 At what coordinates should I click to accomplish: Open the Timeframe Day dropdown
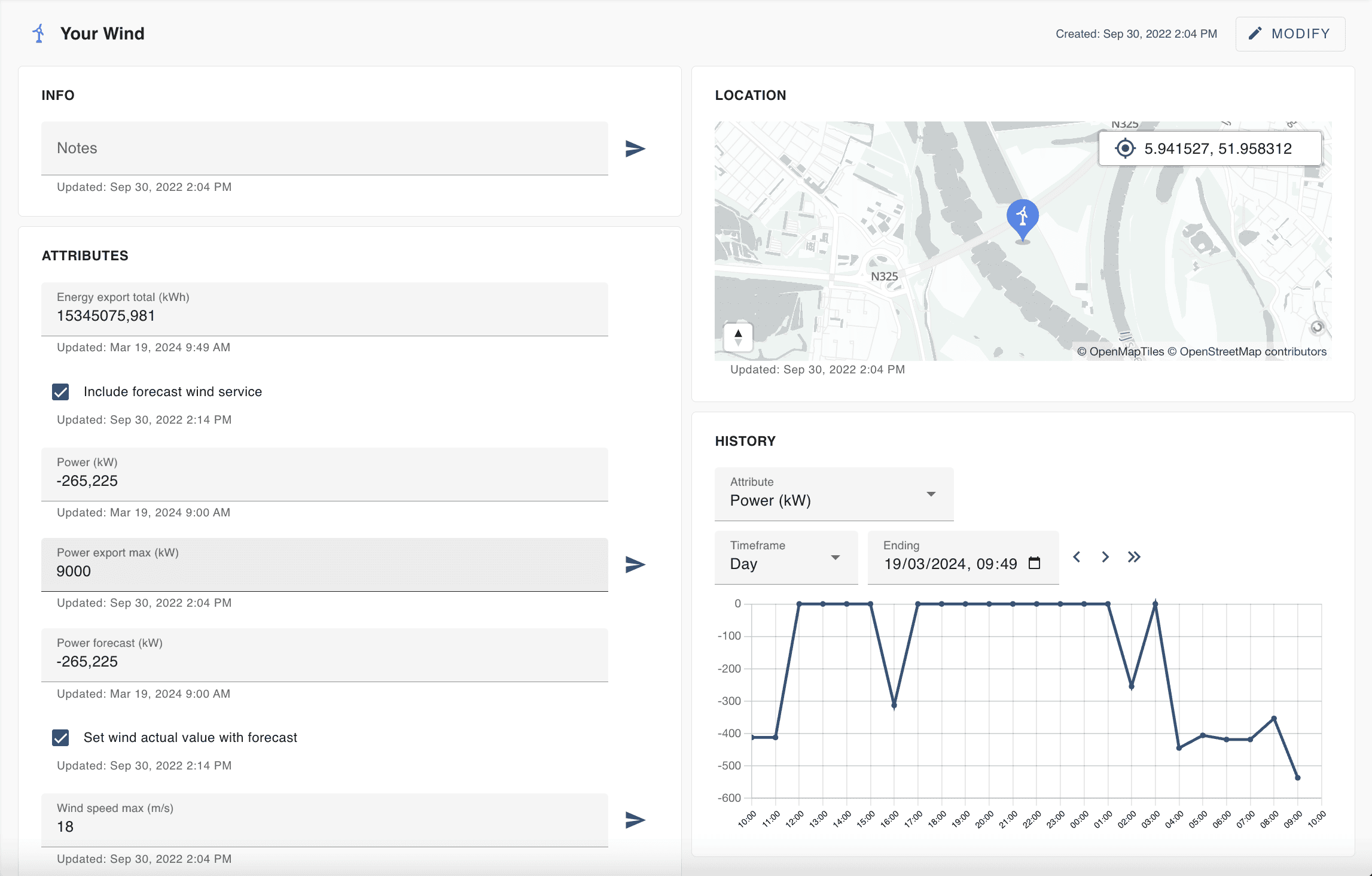(786, 558)
